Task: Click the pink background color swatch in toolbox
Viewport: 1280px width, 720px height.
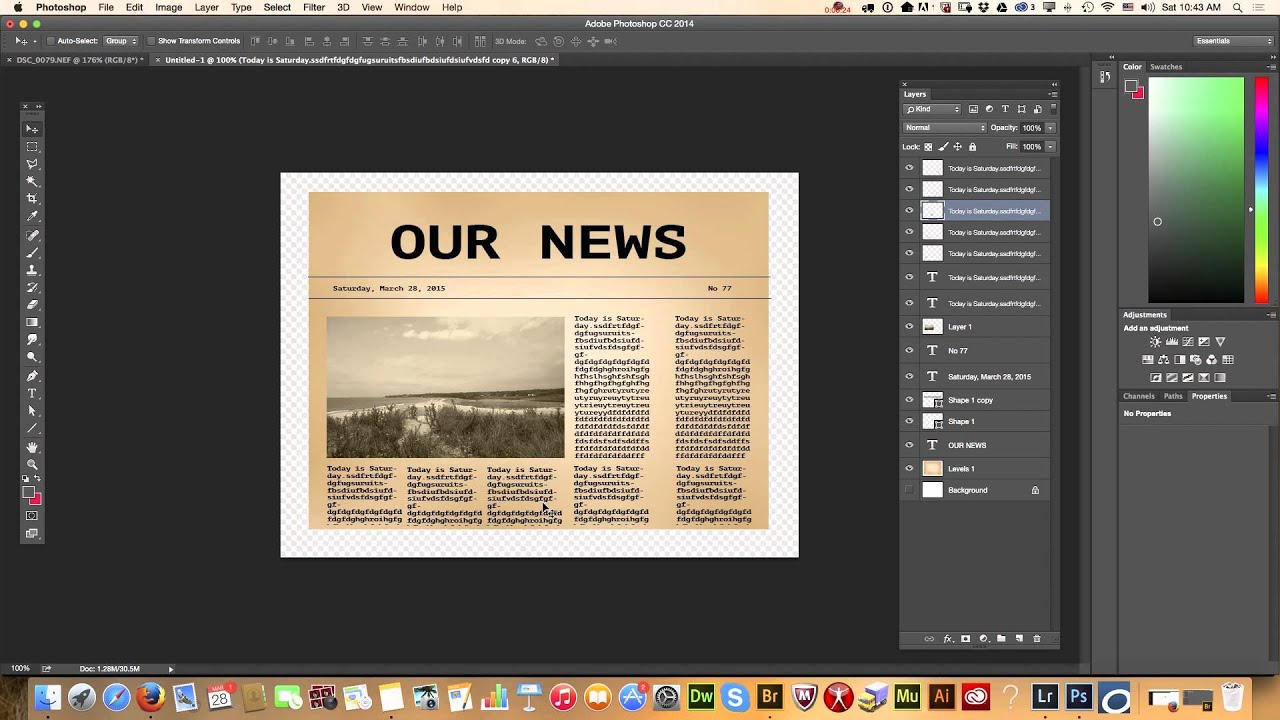Action: click(38, 500)
